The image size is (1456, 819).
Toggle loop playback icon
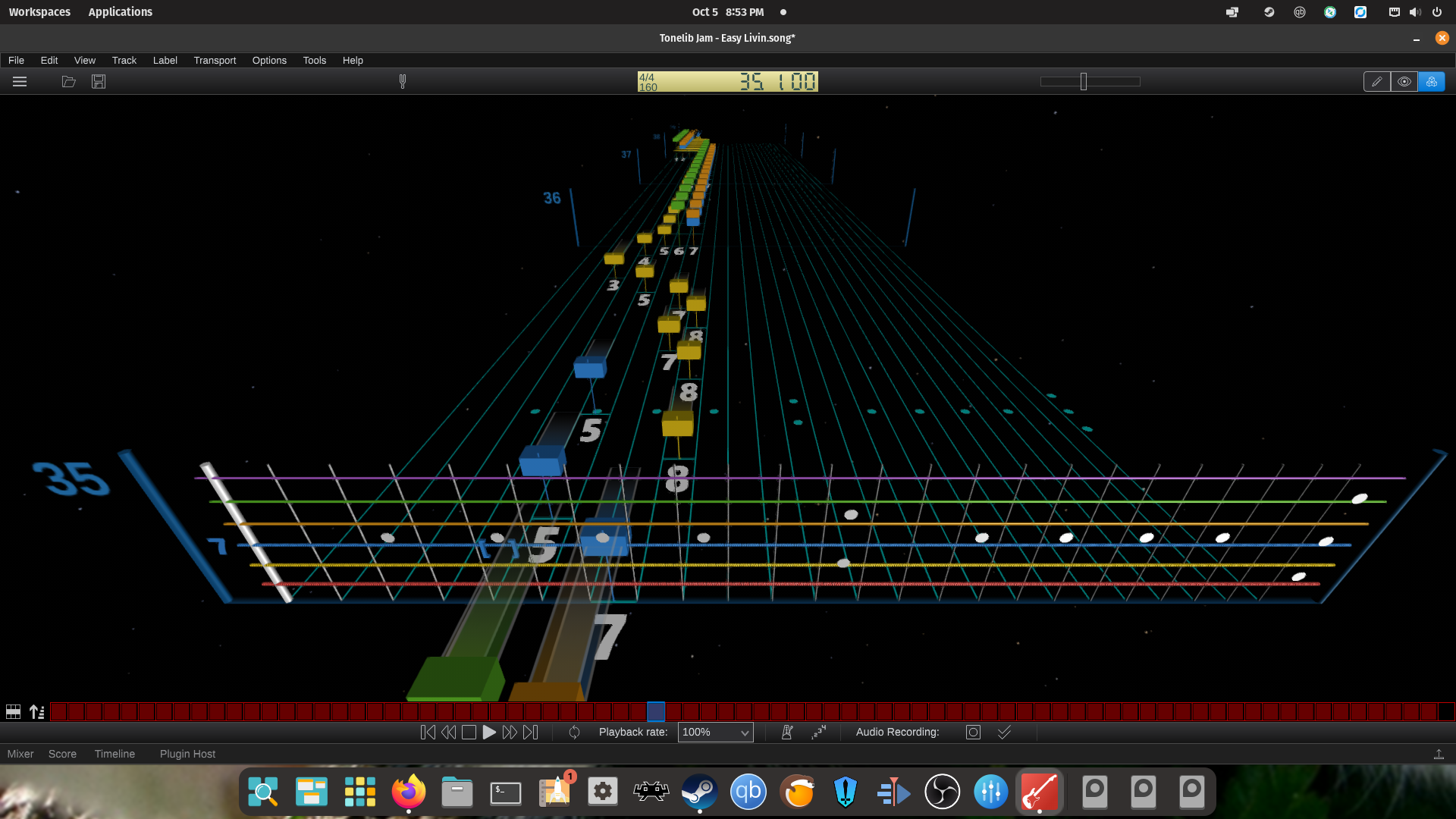(574, 732)
